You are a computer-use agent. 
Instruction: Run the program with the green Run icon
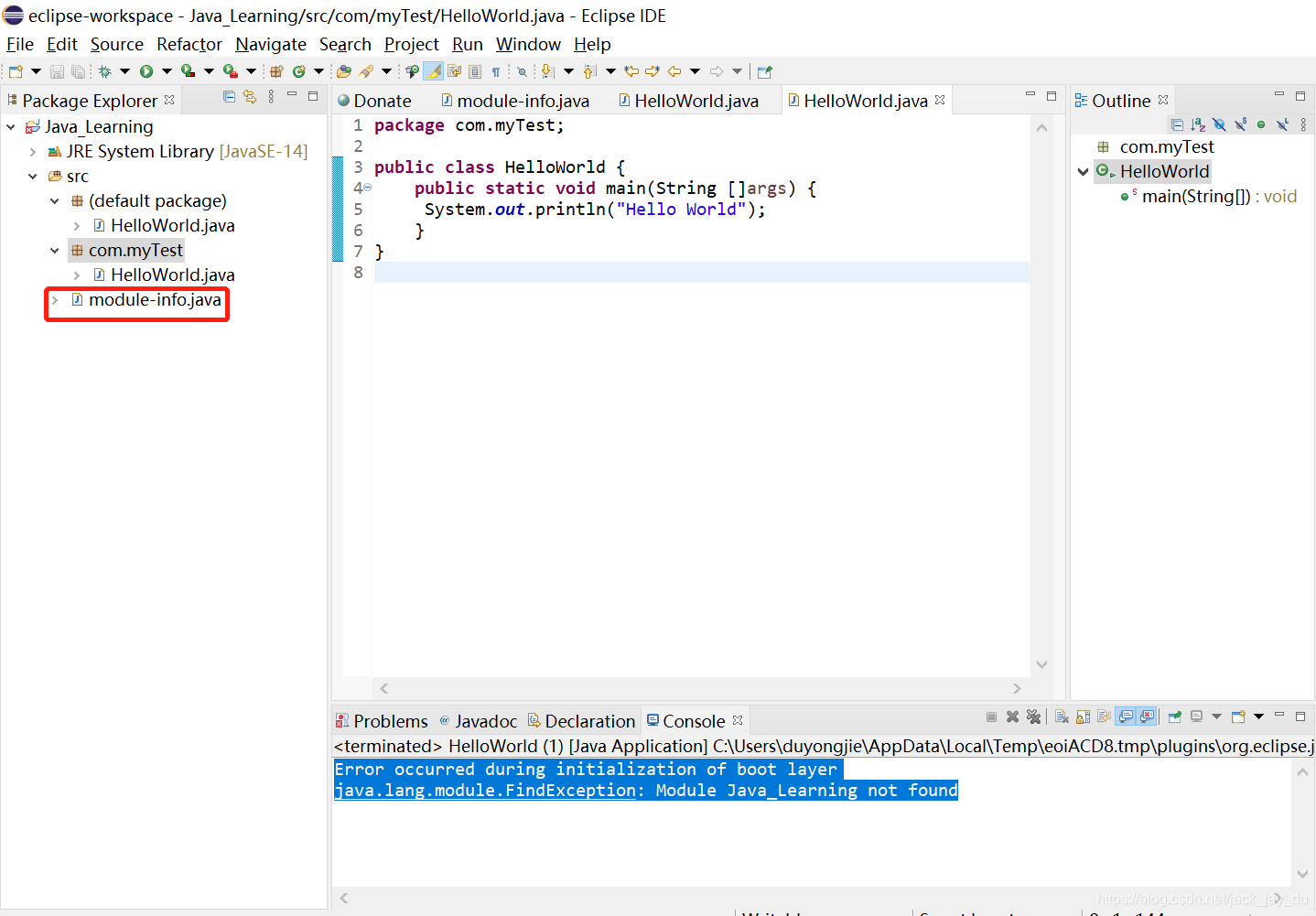(146, 71)
